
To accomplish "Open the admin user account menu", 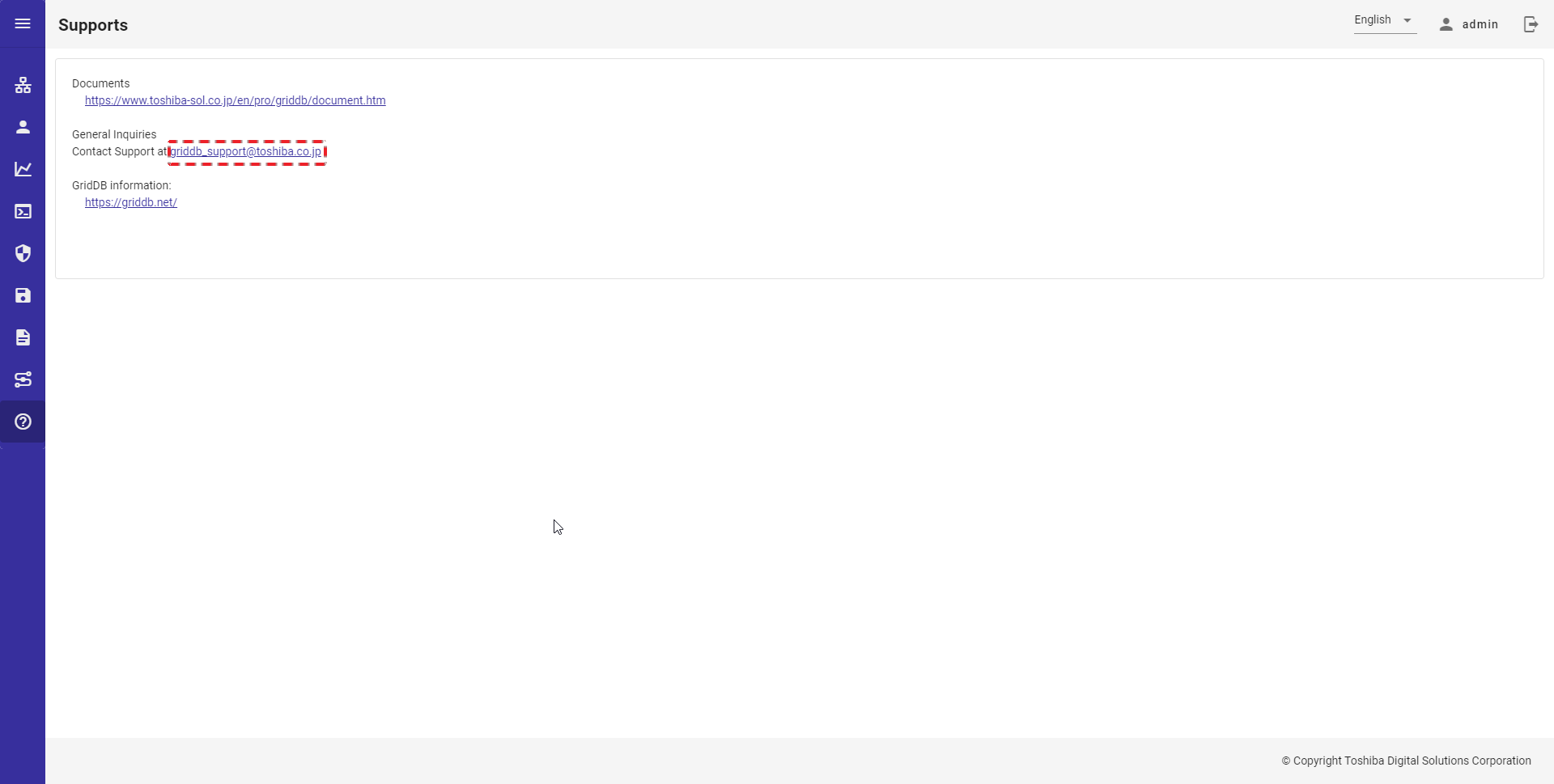I will pos(1469,24).
